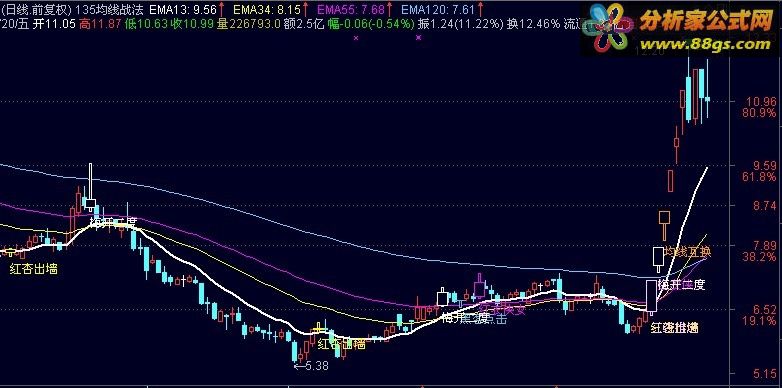The width and height of the screenshot is (782, 388).
Task: Select the EMA34: 8.15 readout
Action: pyautogui.click(x=267, y=9)
